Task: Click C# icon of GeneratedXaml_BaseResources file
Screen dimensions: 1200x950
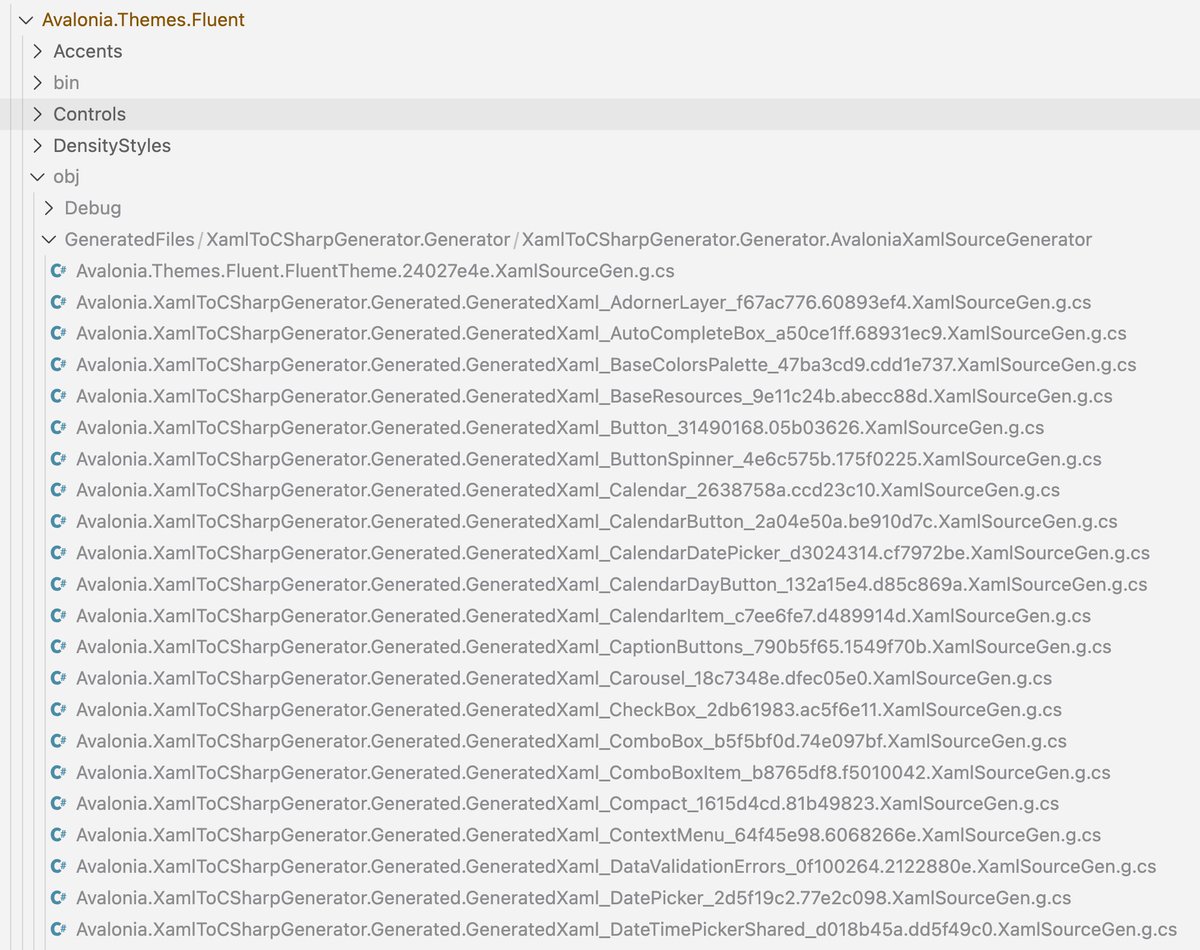Action: 59,396
